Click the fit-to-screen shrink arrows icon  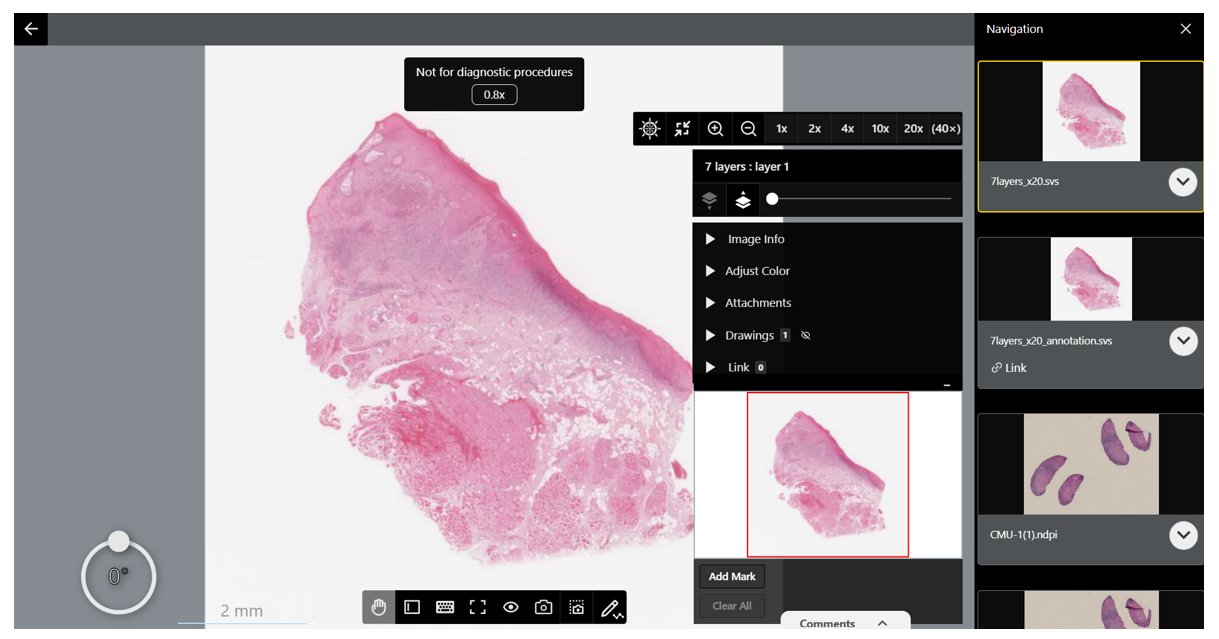point(682,129)
